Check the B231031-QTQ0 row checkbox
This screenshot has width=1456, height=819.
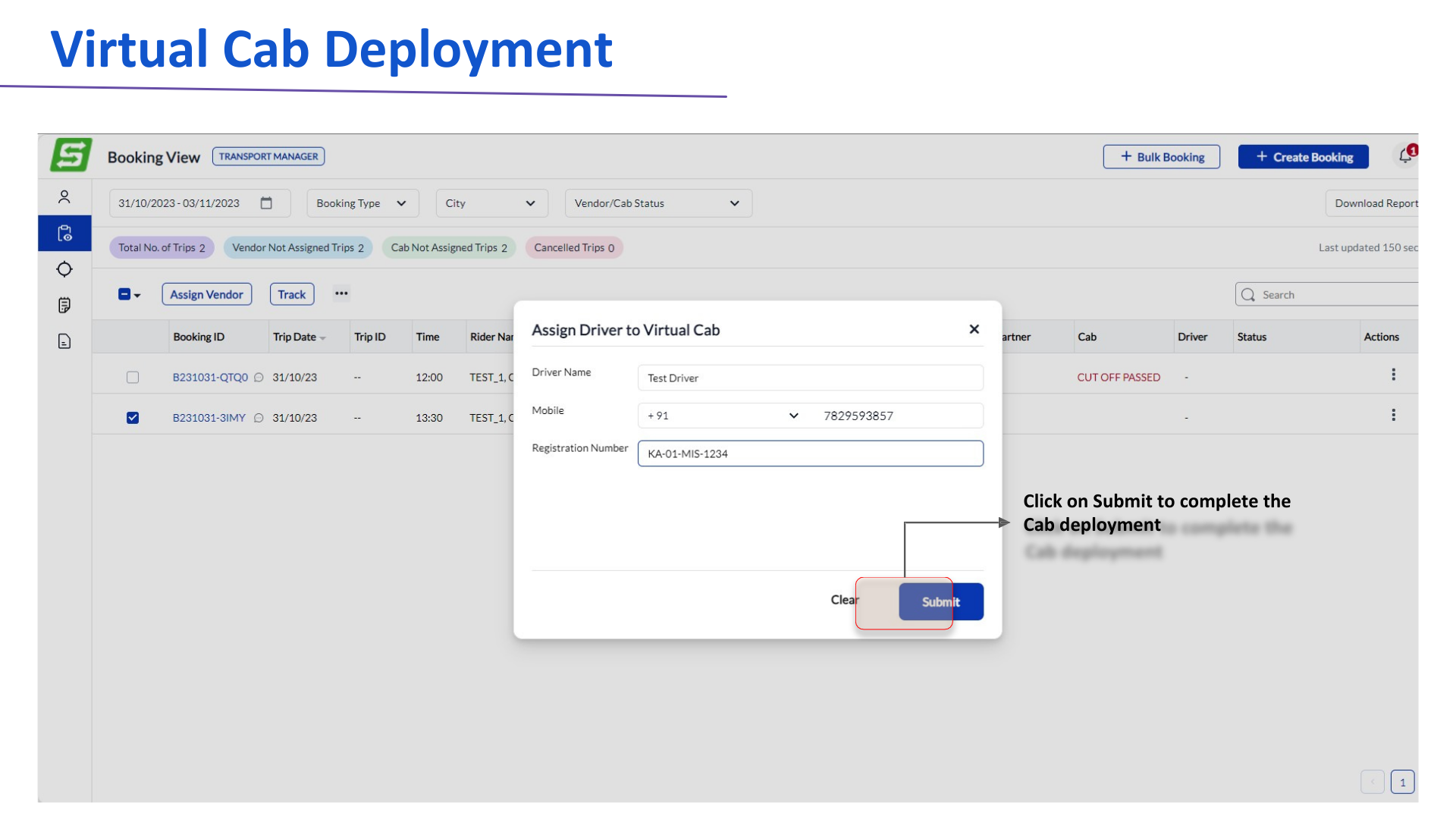tap(133, 377)
